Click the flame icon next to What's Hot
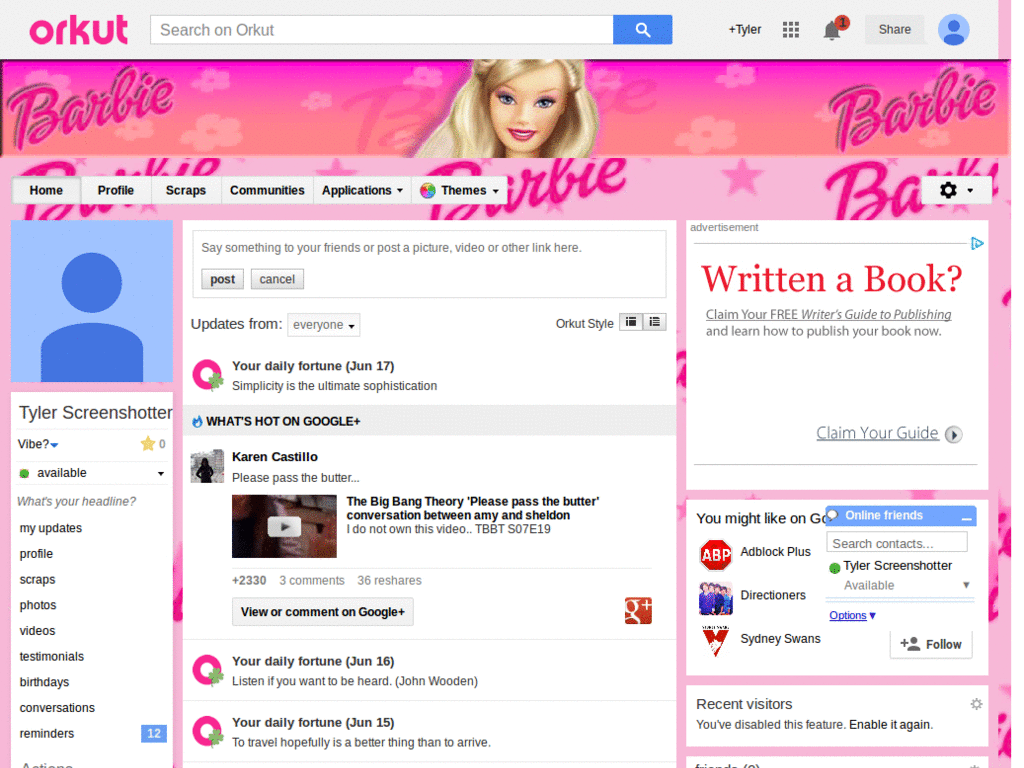The width and height of the screenshot is (1024, 768). [197, 422]
